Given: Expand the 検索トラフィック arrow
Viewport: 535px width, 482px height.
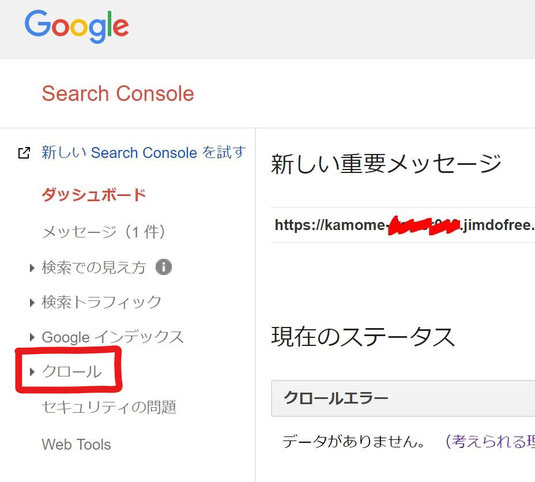Looking at the screenshot, I should 32,303.
